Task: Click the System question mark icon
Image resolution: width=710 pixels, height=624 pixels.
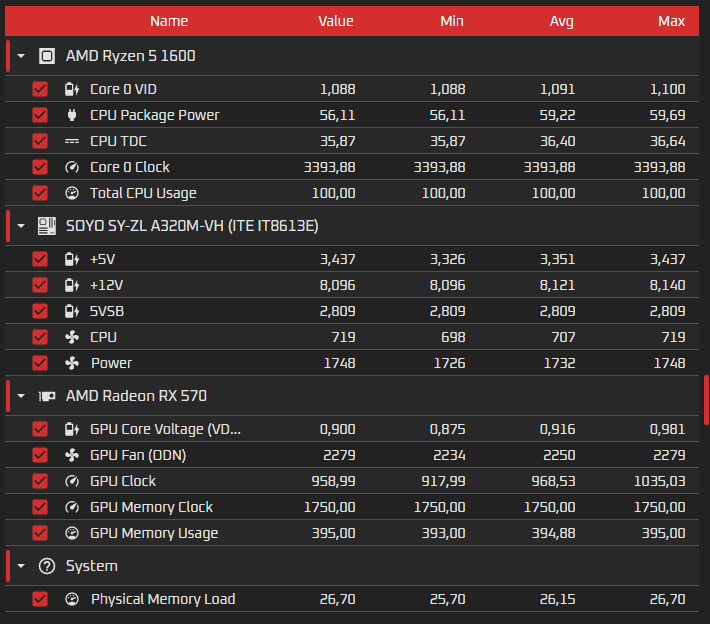Action: tap(47, 566)
